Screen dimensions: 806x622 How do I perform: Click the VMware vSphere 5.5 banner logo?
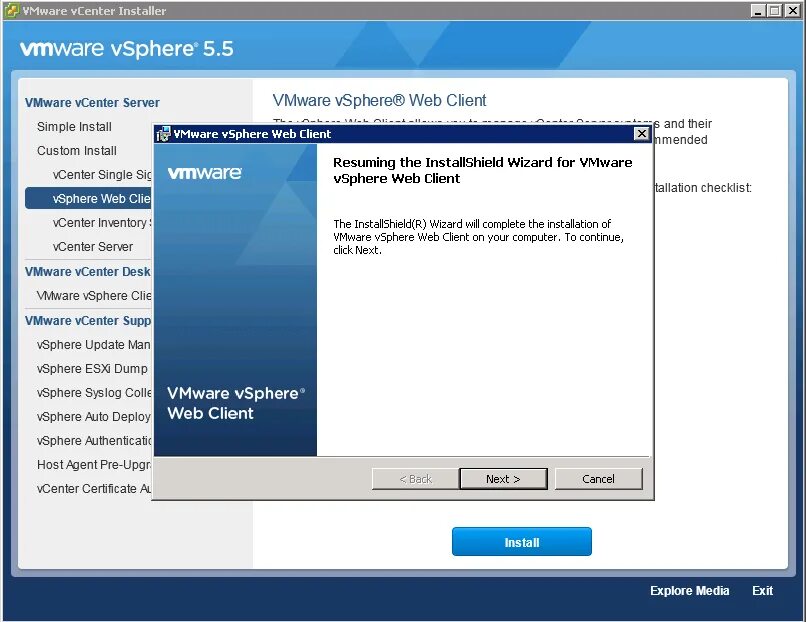(x=126, y=49)
